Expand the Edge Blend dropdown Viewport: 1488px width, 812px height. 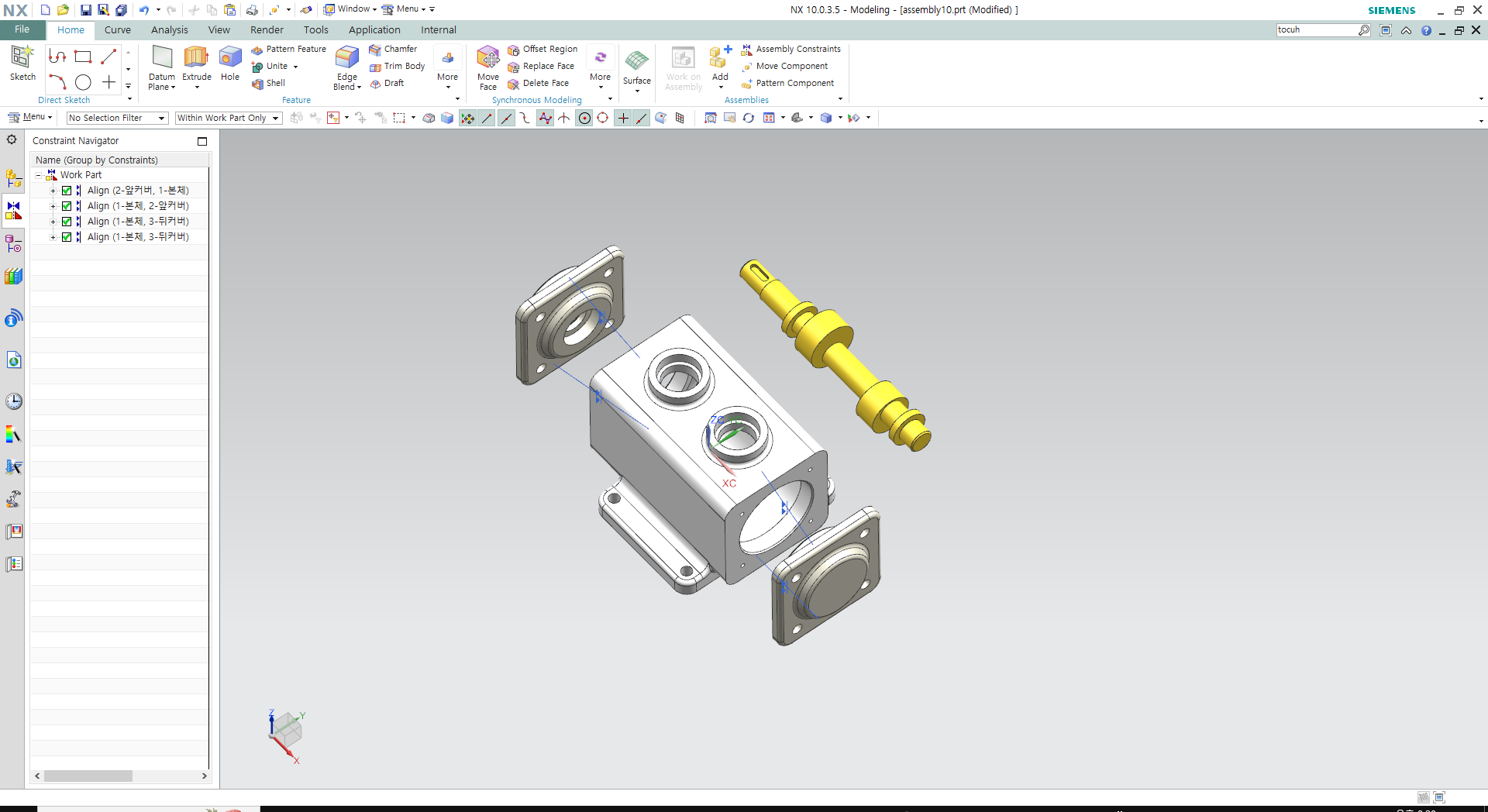359,88
